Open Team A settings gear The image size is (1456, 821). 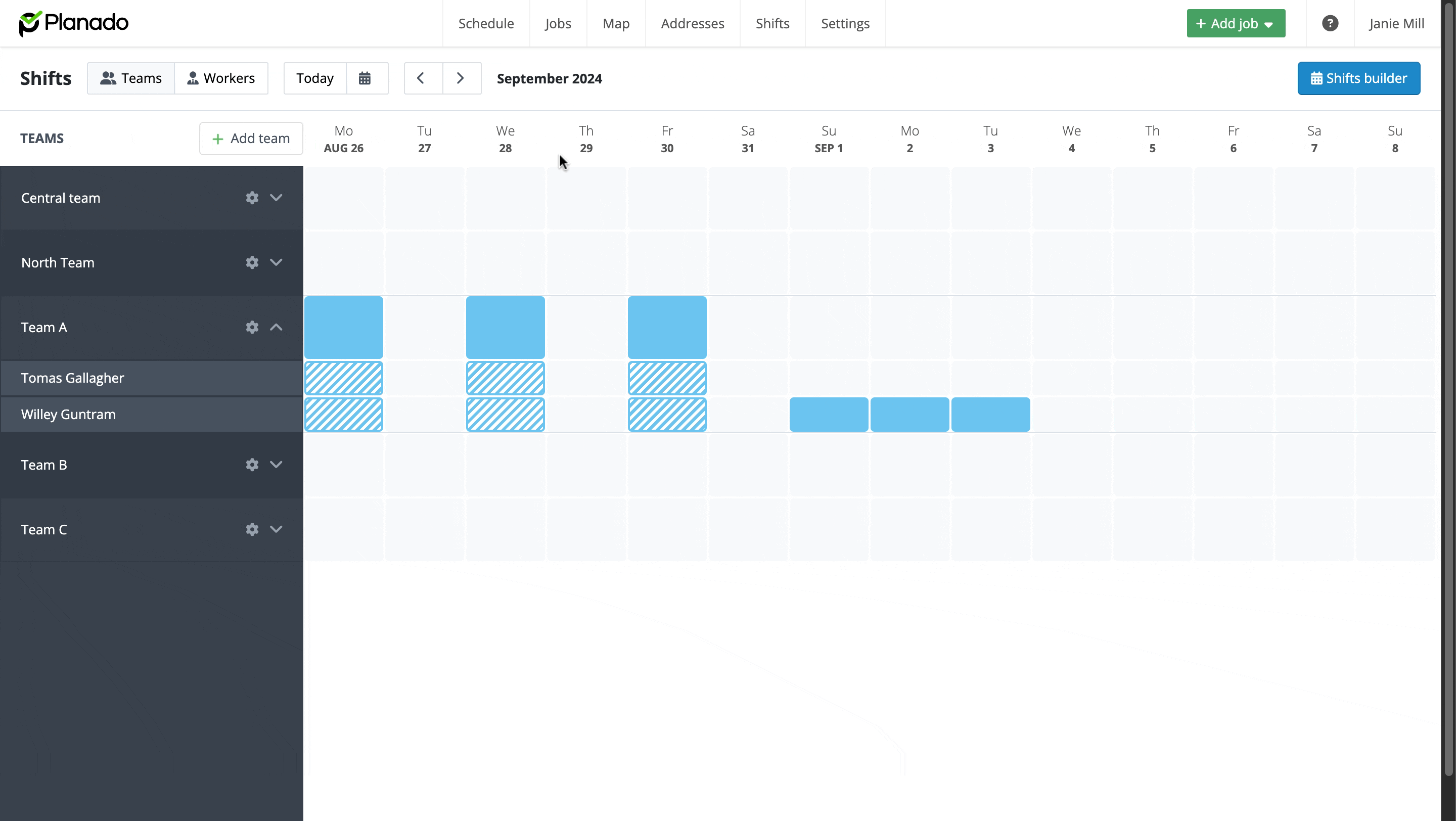pyautogui.click(x=252, y=327)
